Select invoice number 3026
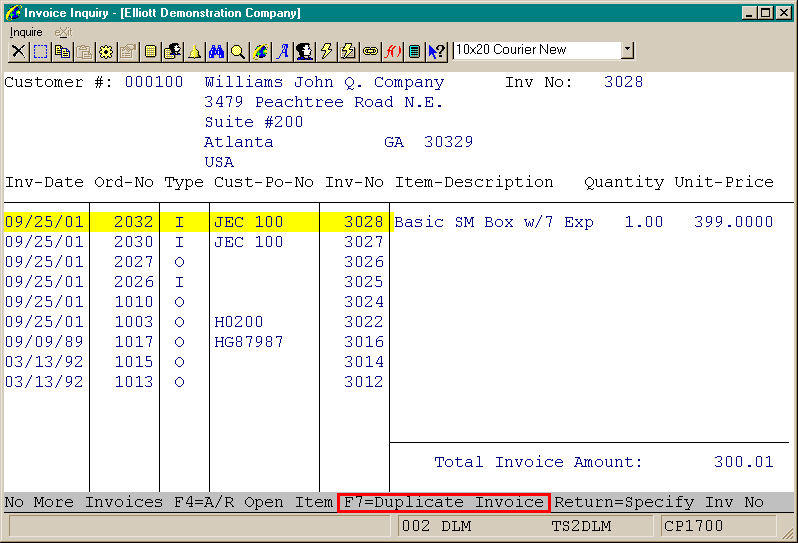The height and width of the screenshot is (543, 798). [363, 262]
